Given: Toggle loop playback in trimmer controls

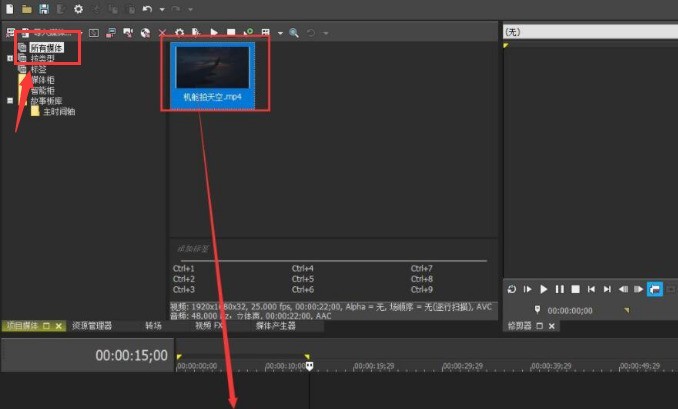Looking at the screenshot, I should 512,289.
